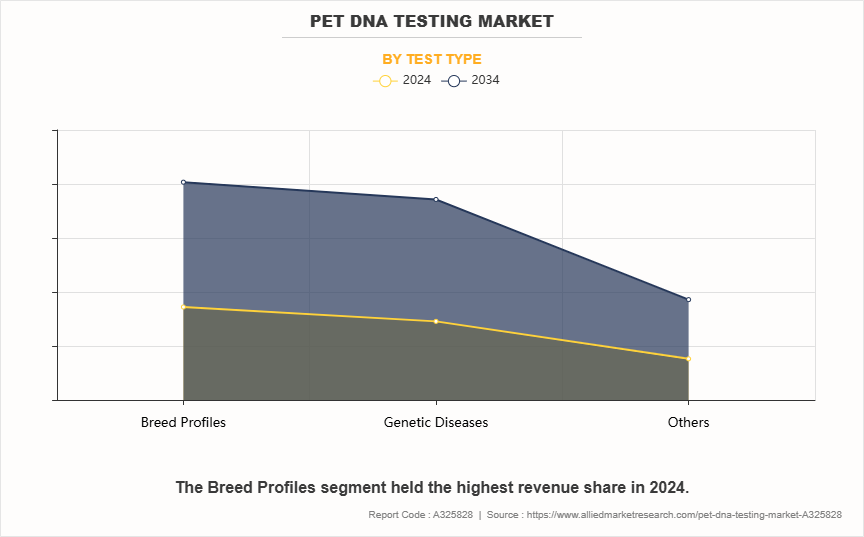Select the 2034 data point for Others
Screen dimensions: 864x537
(688, 299)
